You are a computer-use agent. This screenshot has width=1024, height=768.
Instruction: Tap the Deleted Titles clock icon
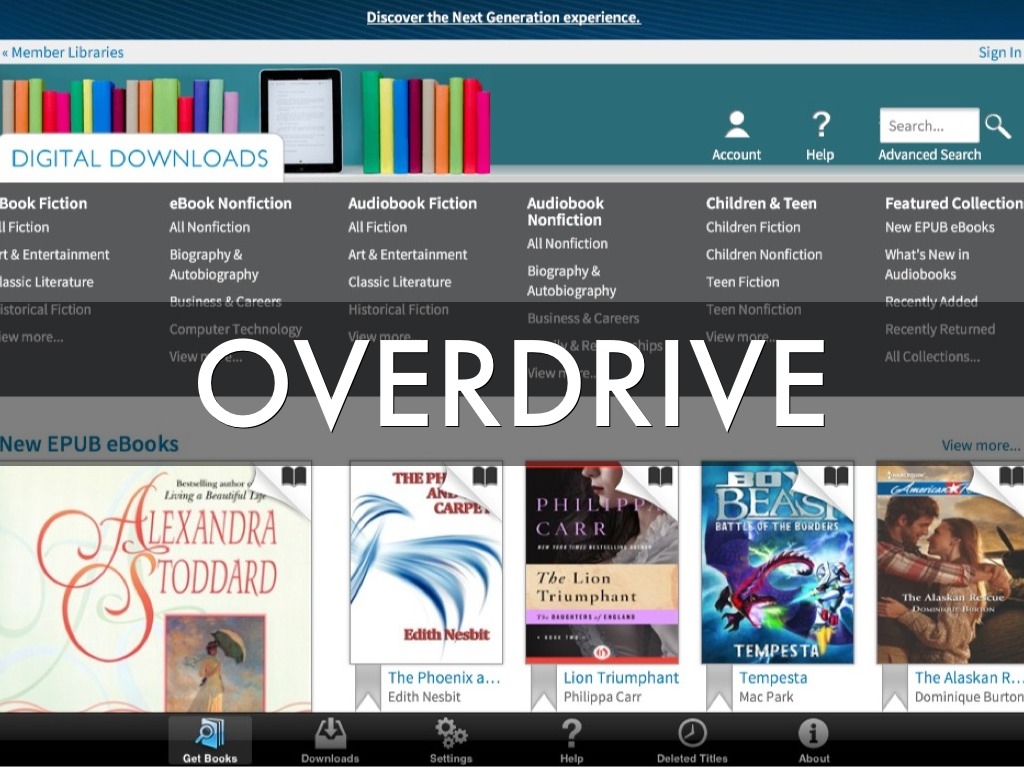(x=692, y=734)
